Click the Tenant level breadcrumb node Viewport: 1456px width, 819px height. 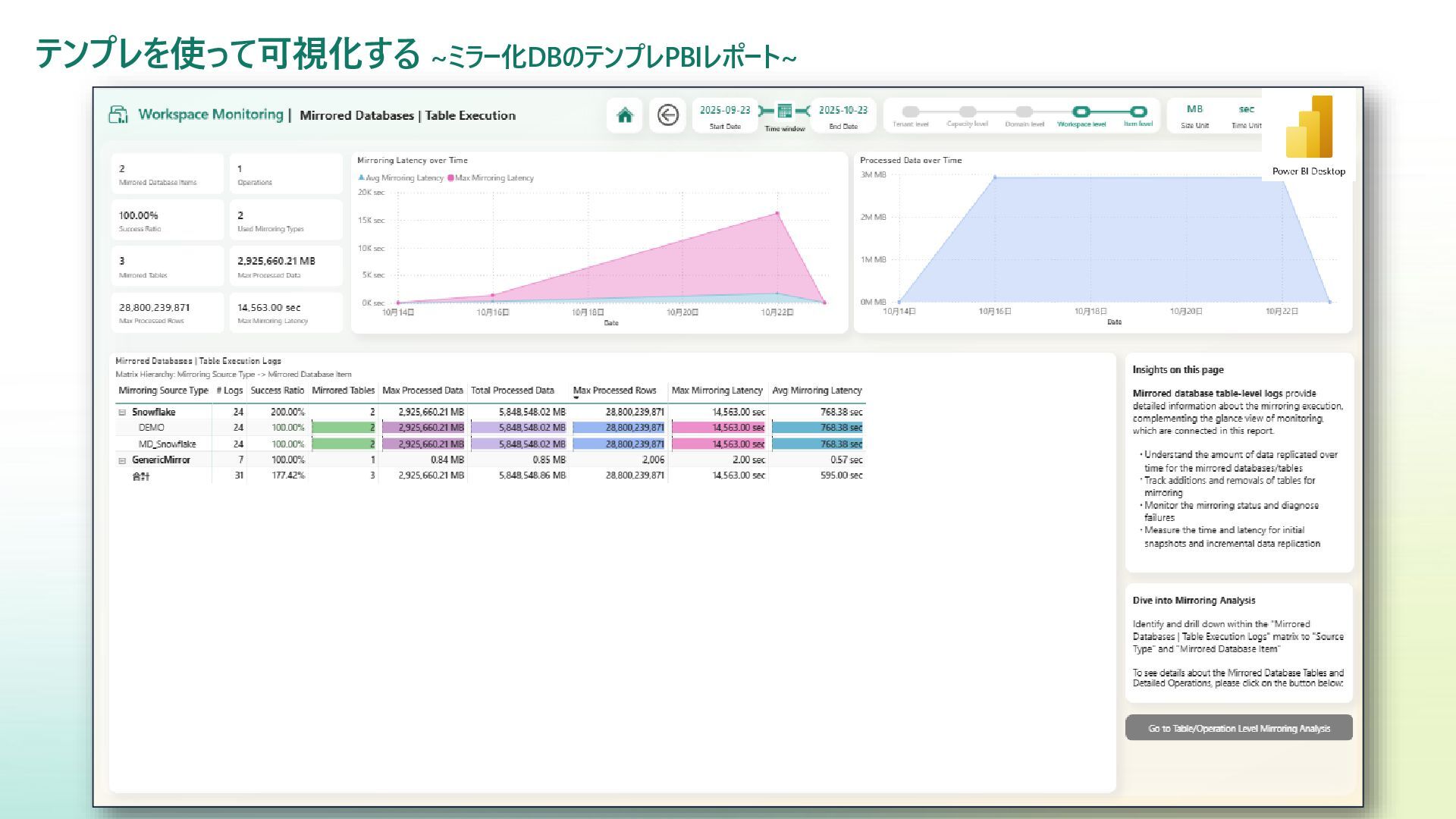[x=911, y=111]
